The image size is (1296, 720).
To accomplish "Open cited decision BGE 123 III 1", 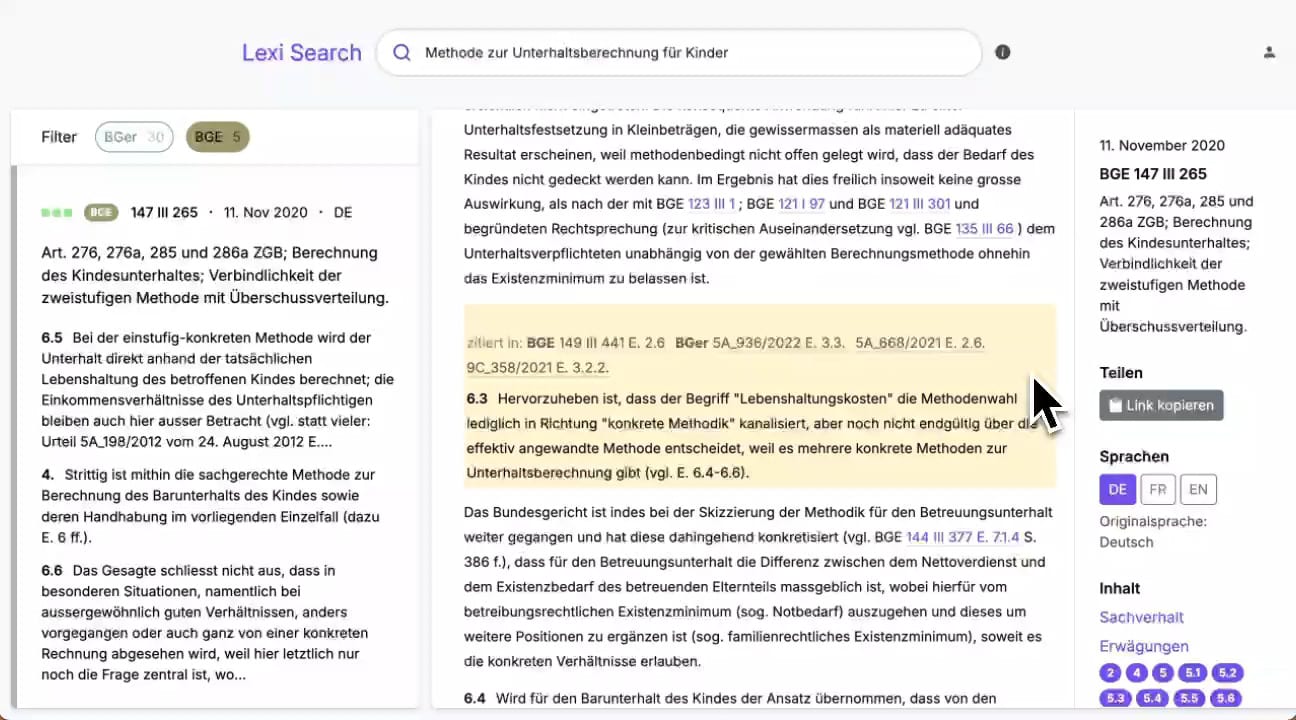I will (x=711, y=204).
